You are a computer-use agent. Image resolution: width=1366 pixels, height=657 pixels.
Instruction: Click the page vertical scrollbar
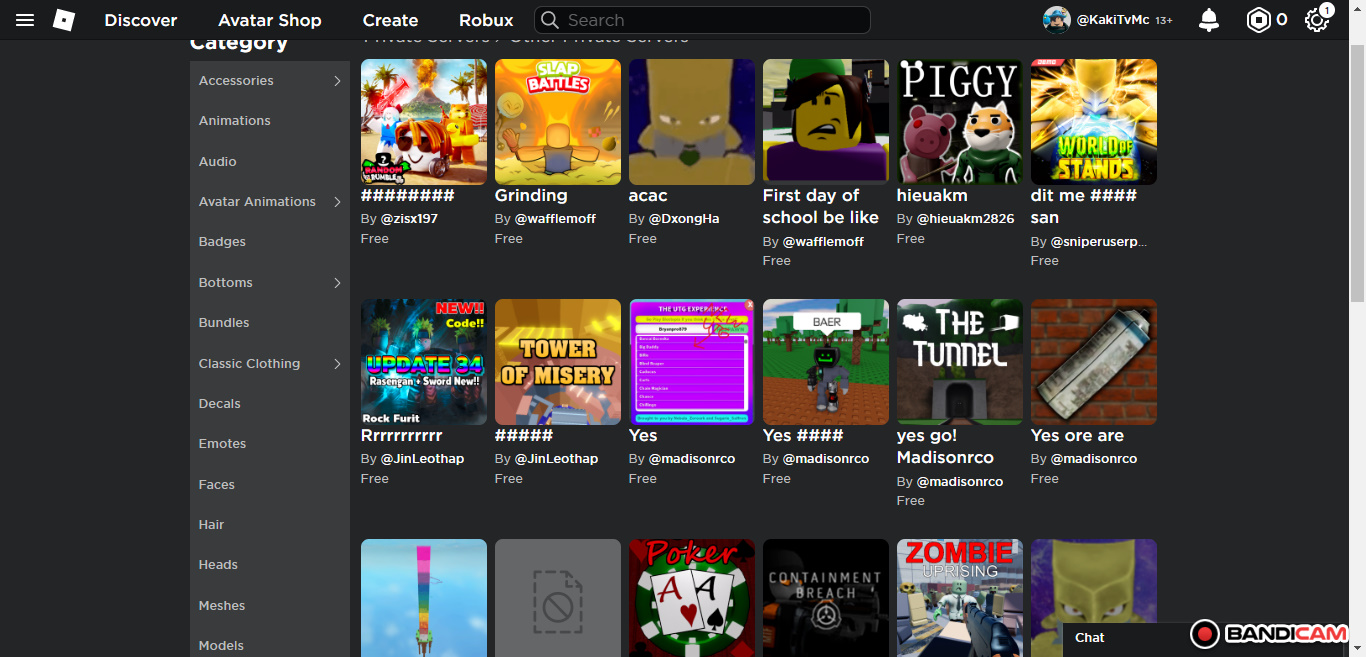tap(1357, 170)
